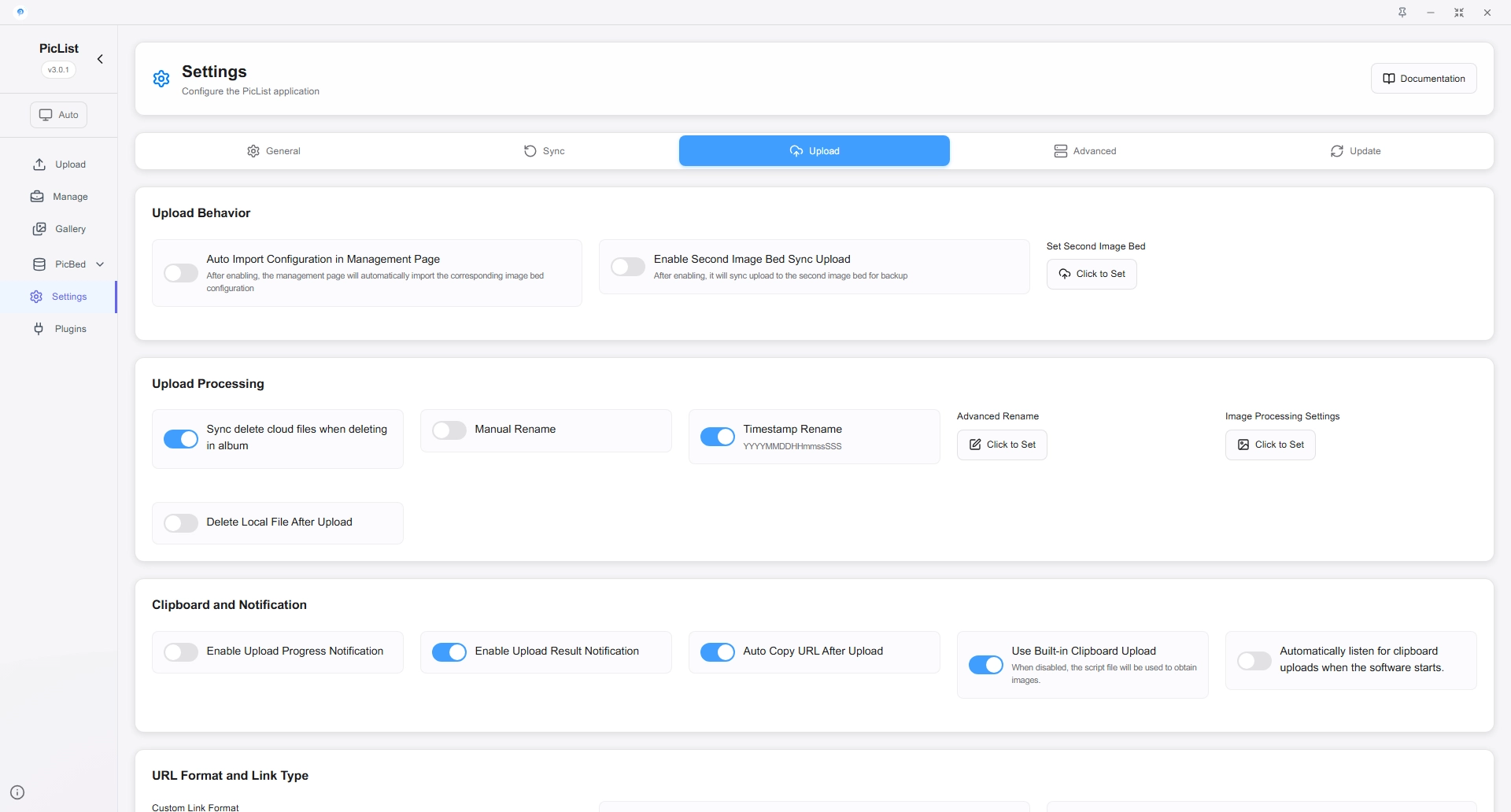Open the Documentation button

pyautogui.click(x=1424, y=79)
